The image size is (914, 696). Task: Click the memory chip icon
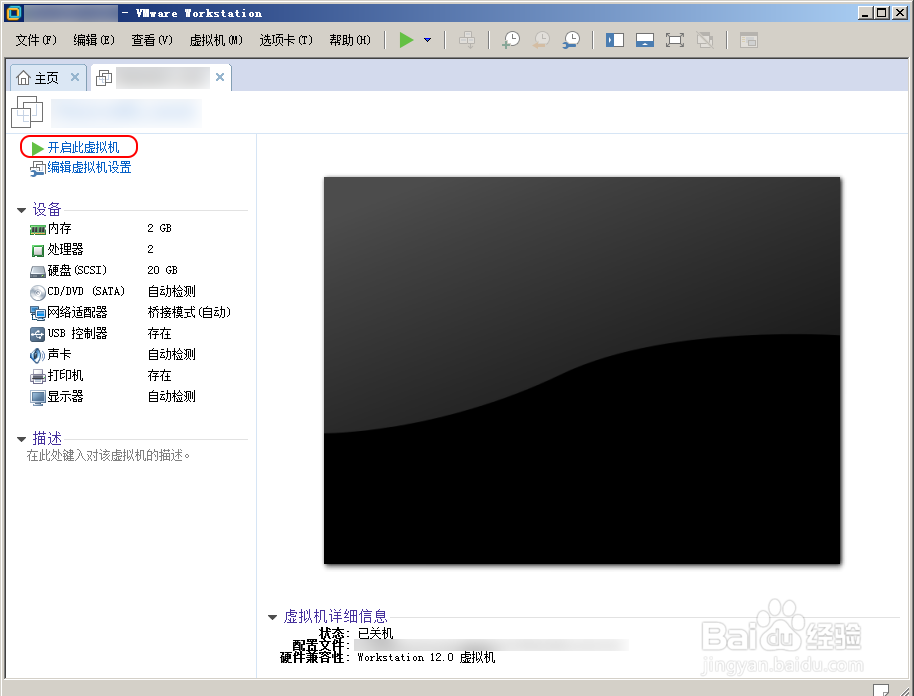pyautogui.click(x=37, y=230)
